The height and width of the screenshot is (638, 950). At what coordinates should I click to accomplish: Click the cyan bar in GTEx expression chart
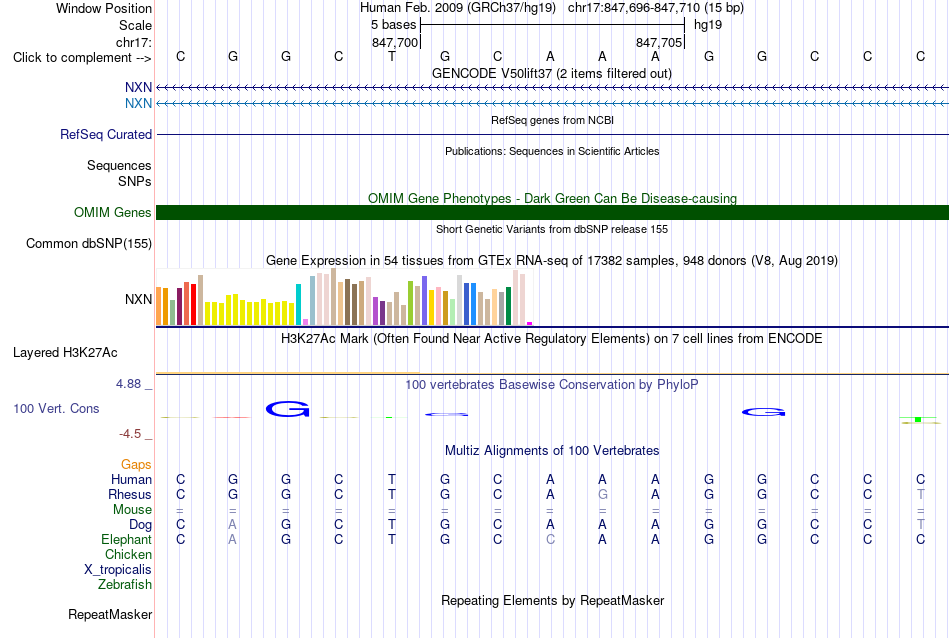(x=298, y=304)
